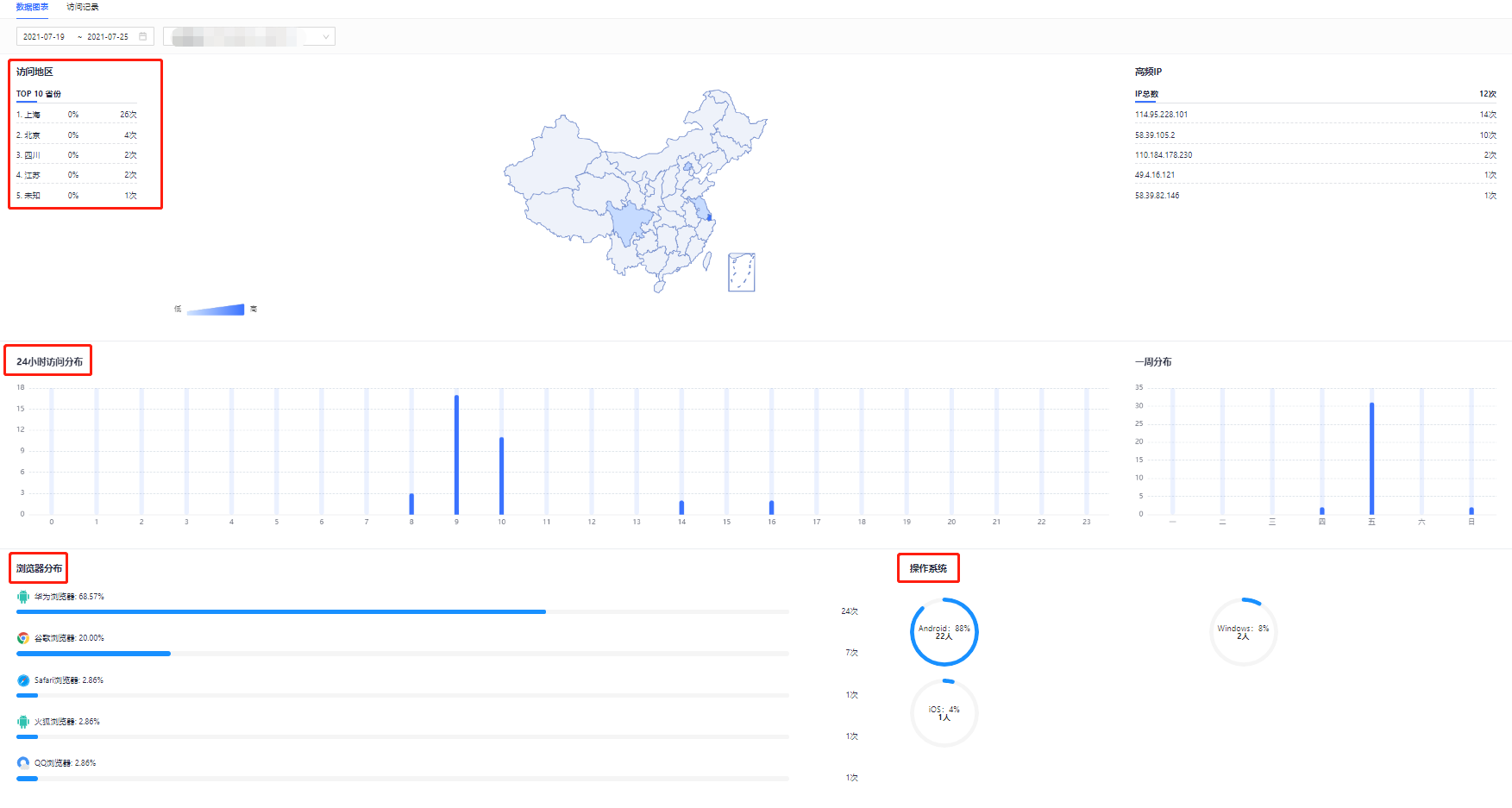The image size is (1512, 808).
Task: Switch to the 访问记录 tab
Action: coord(83,7)
